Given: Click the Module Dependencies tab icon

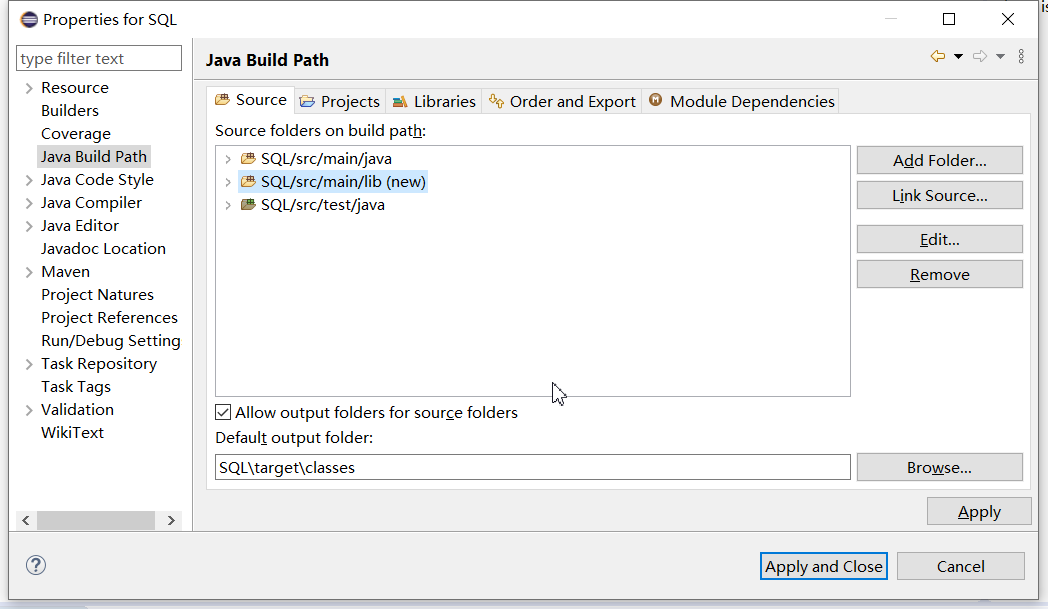Looking at the screenshot, I should pyautogui.click(x=655, y=100).
